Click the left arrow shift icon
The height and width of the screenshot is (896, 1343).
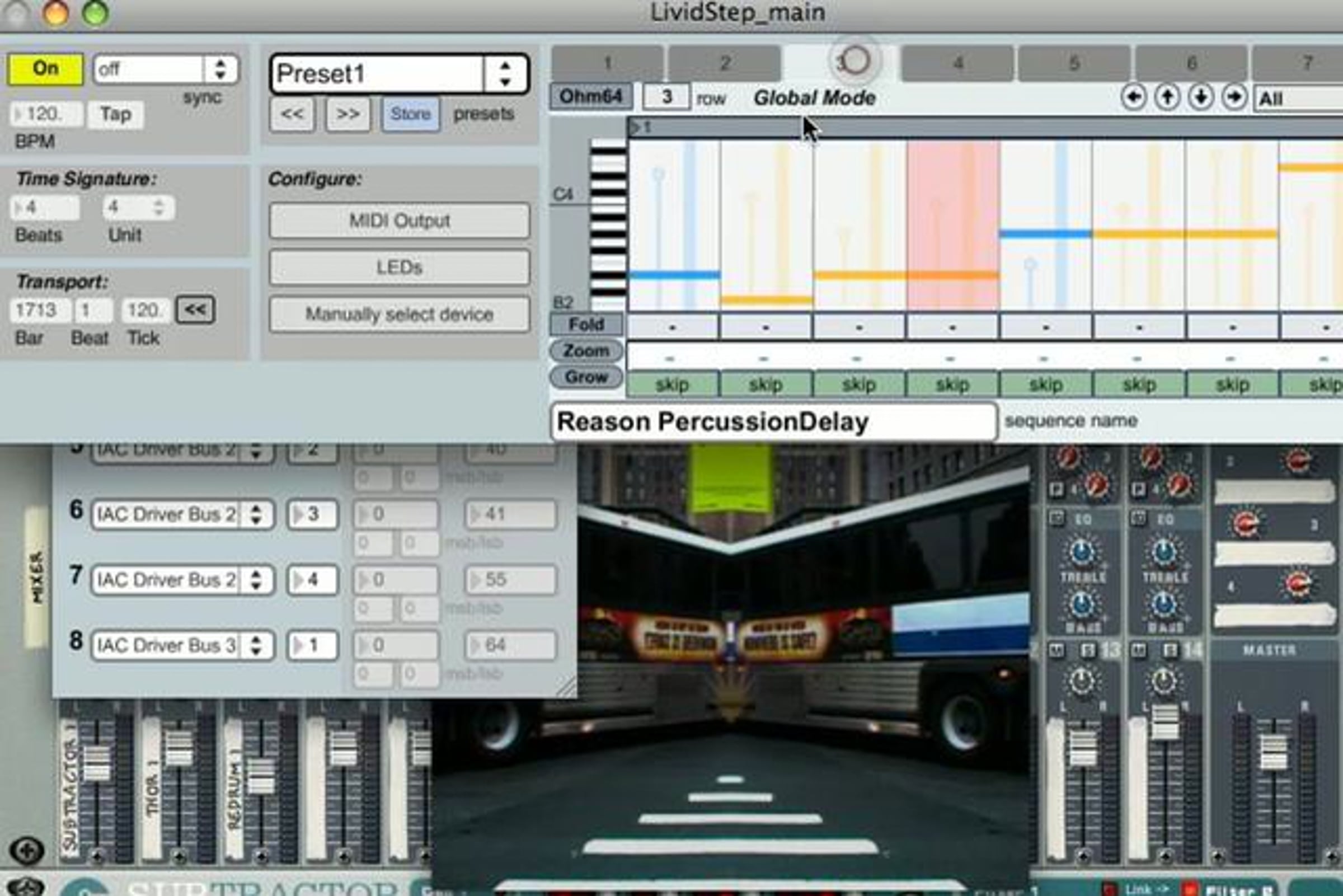(x=1133, y=97)
